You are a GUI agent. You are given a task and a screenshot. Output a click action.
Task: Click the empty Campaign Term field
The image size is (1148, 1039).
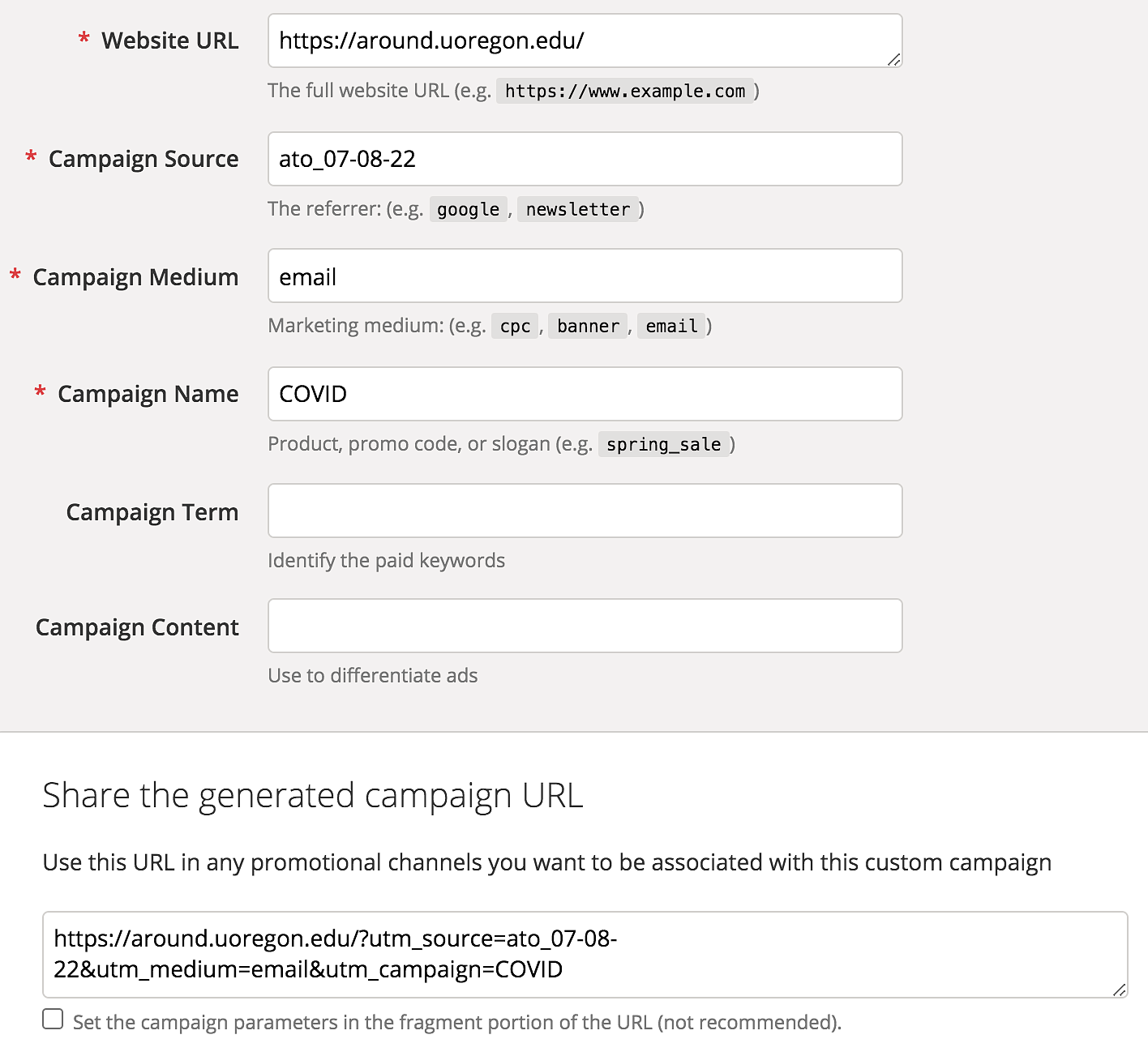click(x=584, y=511)
